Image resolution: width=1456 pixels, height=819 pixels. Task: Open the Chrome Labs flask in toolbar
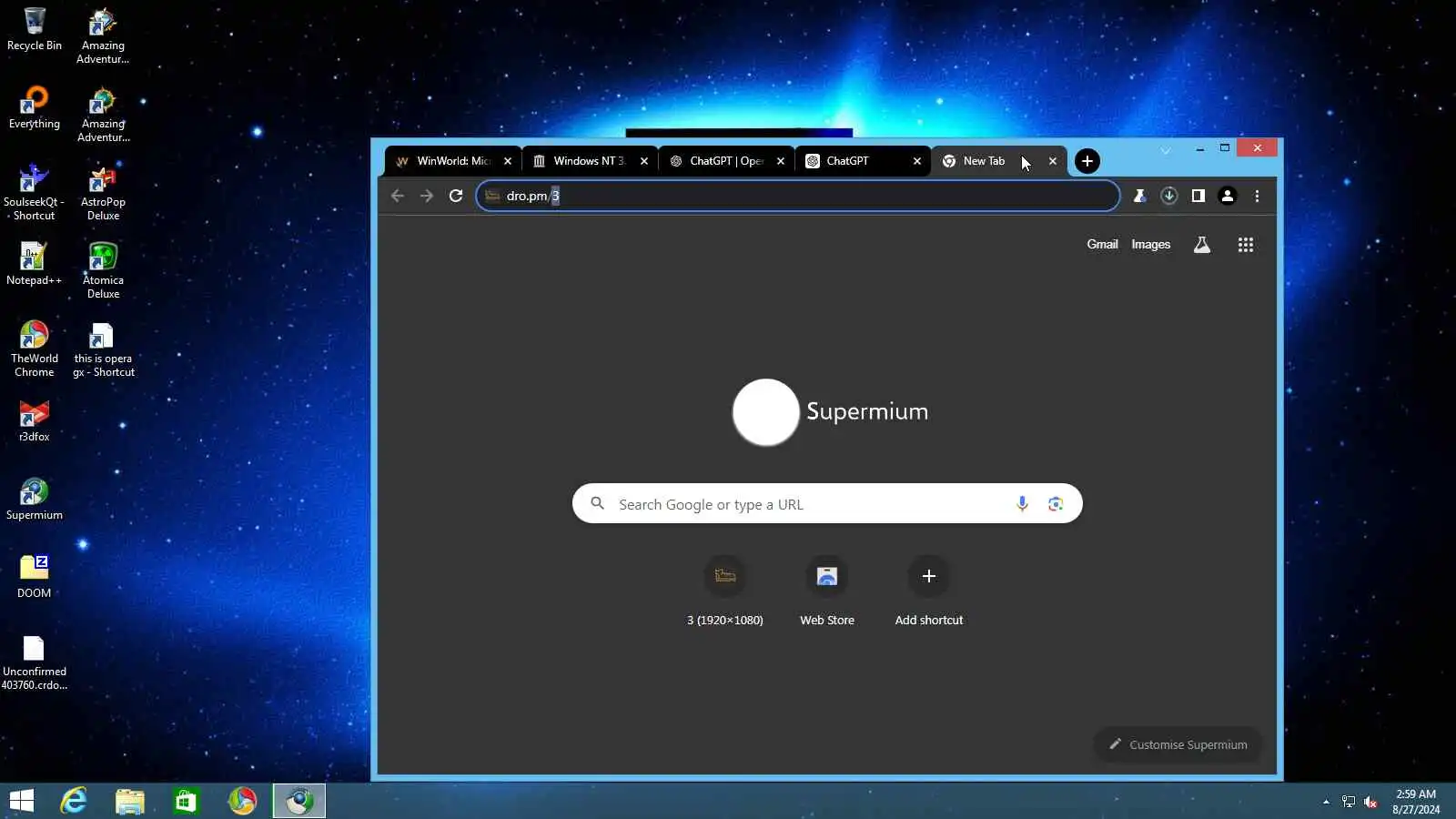[1139, 196]
